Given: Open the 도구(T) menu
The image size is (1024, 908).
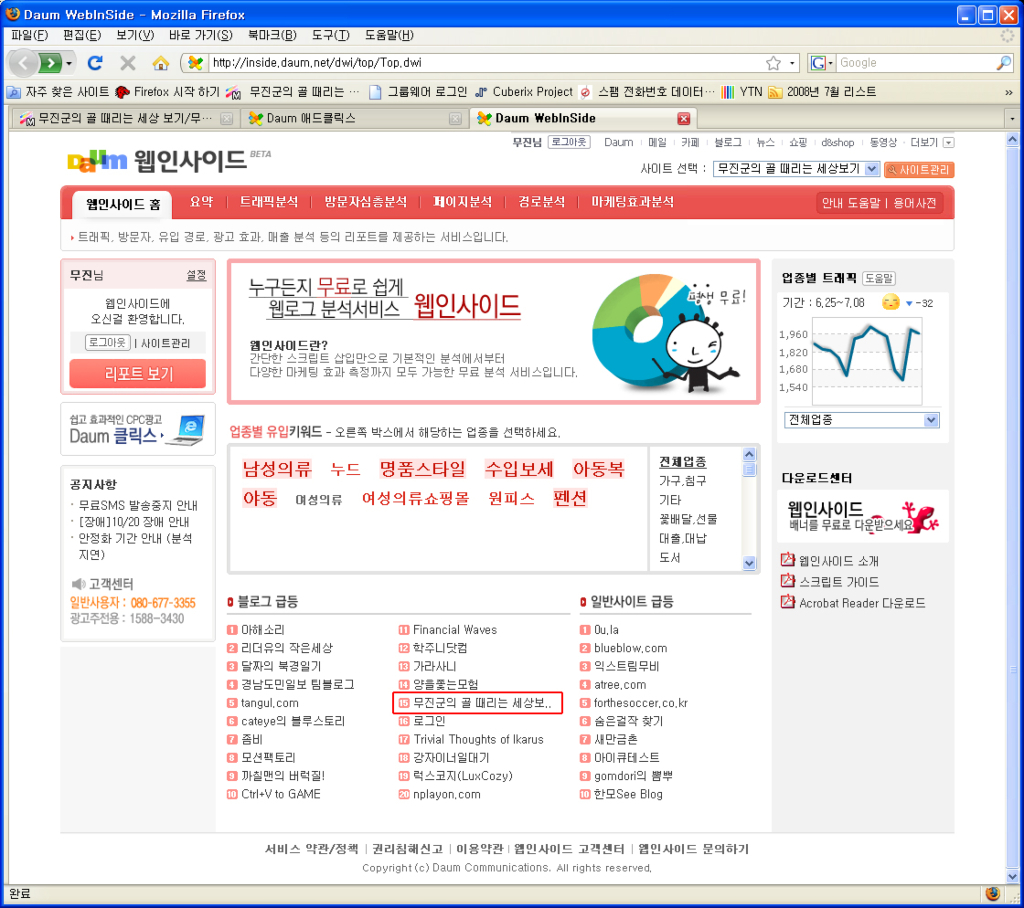Looking at the screenshot, I should 330,35.
